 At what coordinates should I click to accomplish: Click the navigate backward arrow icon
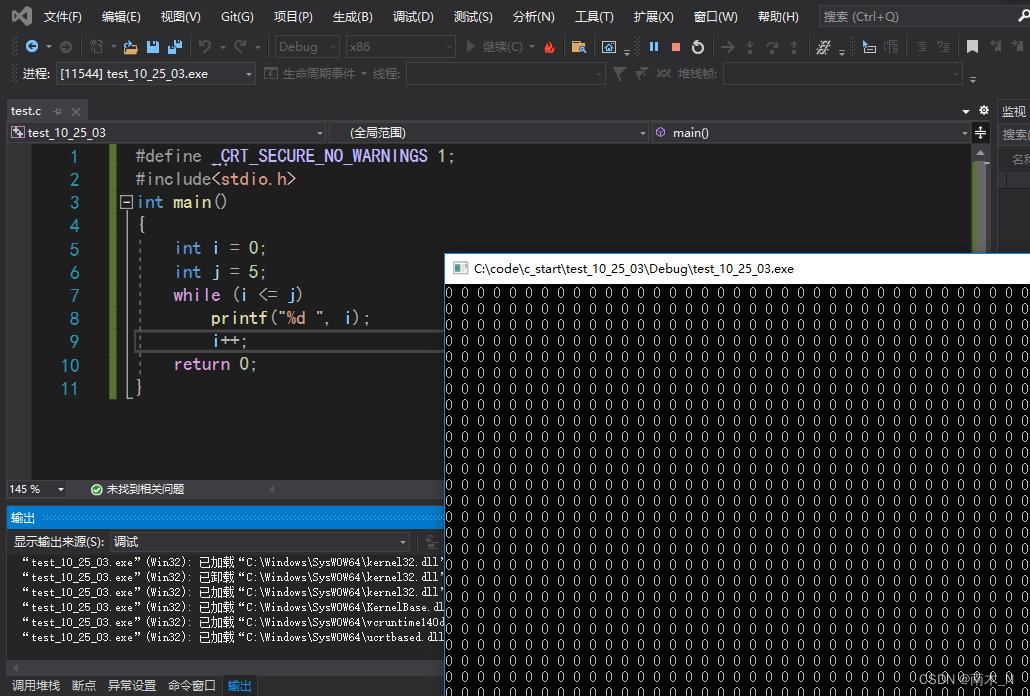click(31, 47)
